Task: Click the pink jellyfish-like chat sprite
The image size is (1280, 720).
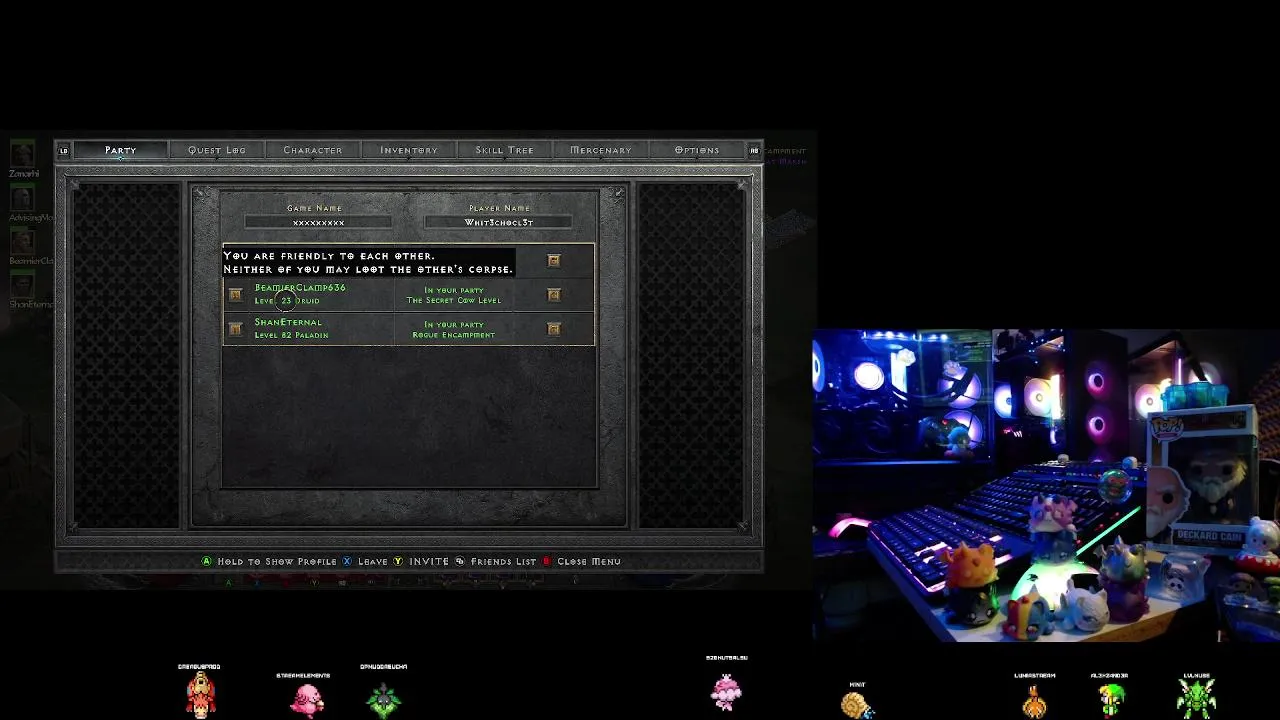Action: click(x=726, y=691)
